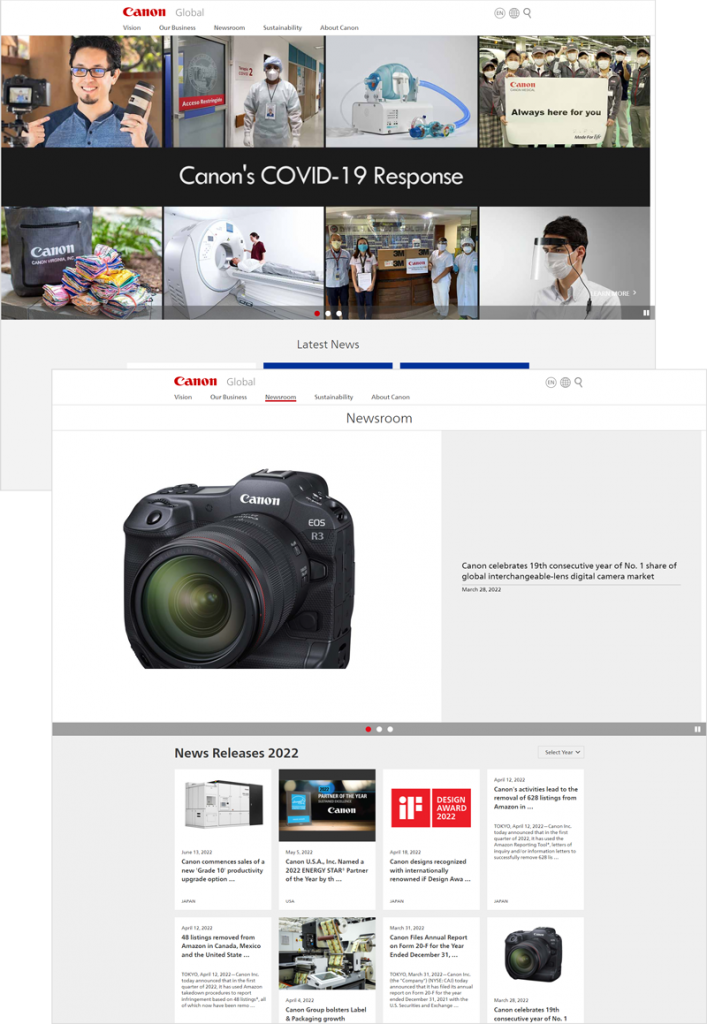
Task: Click the Grade 10 equipment thumbnail
Action: pyautogui.click(x=223, y=805)
